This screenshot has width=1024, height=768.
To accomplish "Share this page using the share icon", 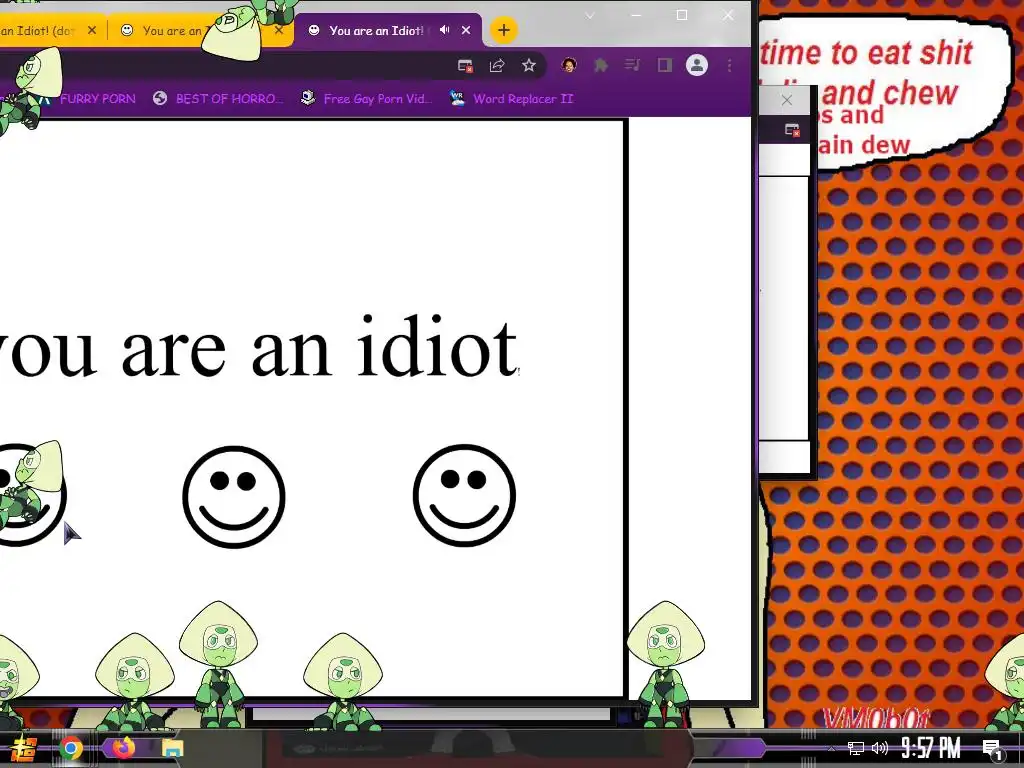I will pyautogui.click(x=497, y=65).
